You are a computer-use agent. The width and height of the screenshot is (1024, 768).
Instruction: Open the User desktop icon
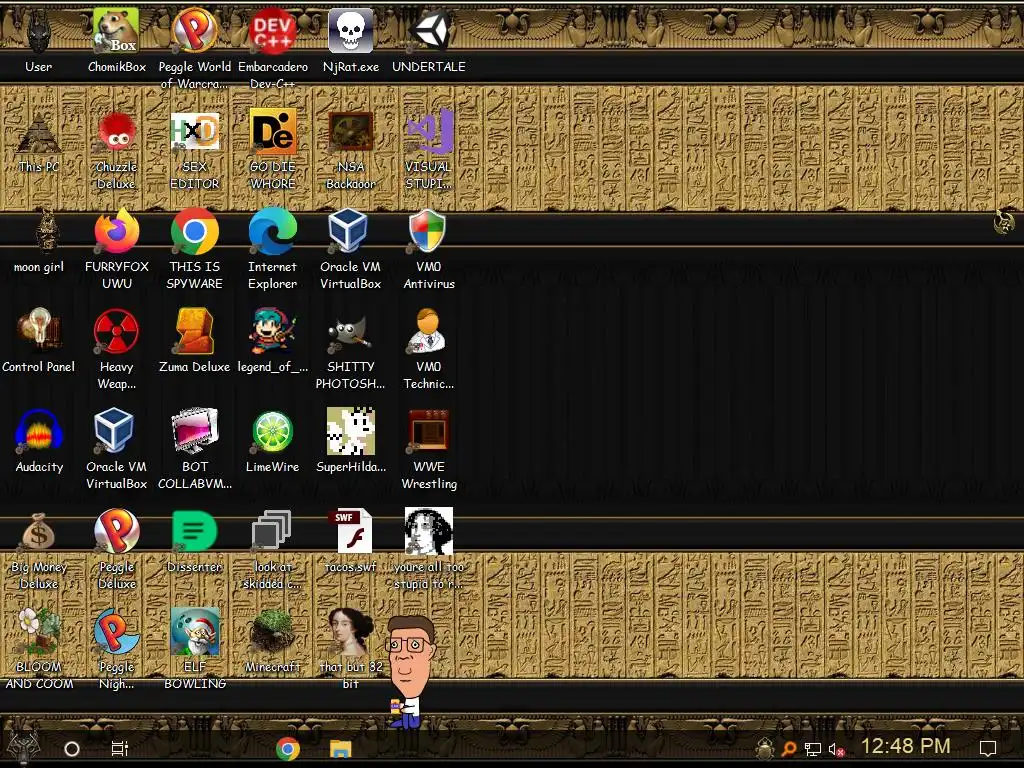click(39, 33)
